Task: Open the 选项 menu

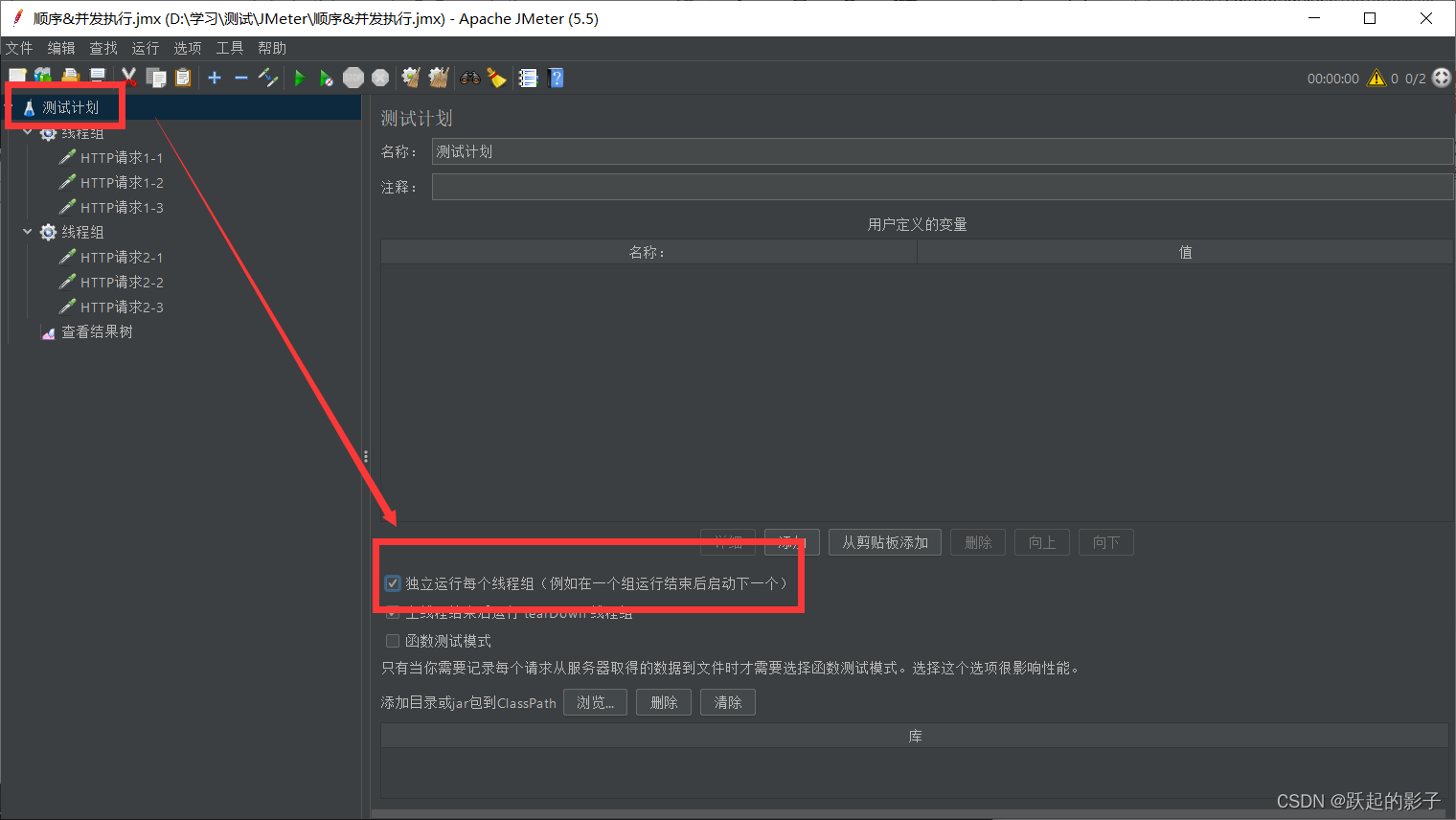Action: point(188,48)
